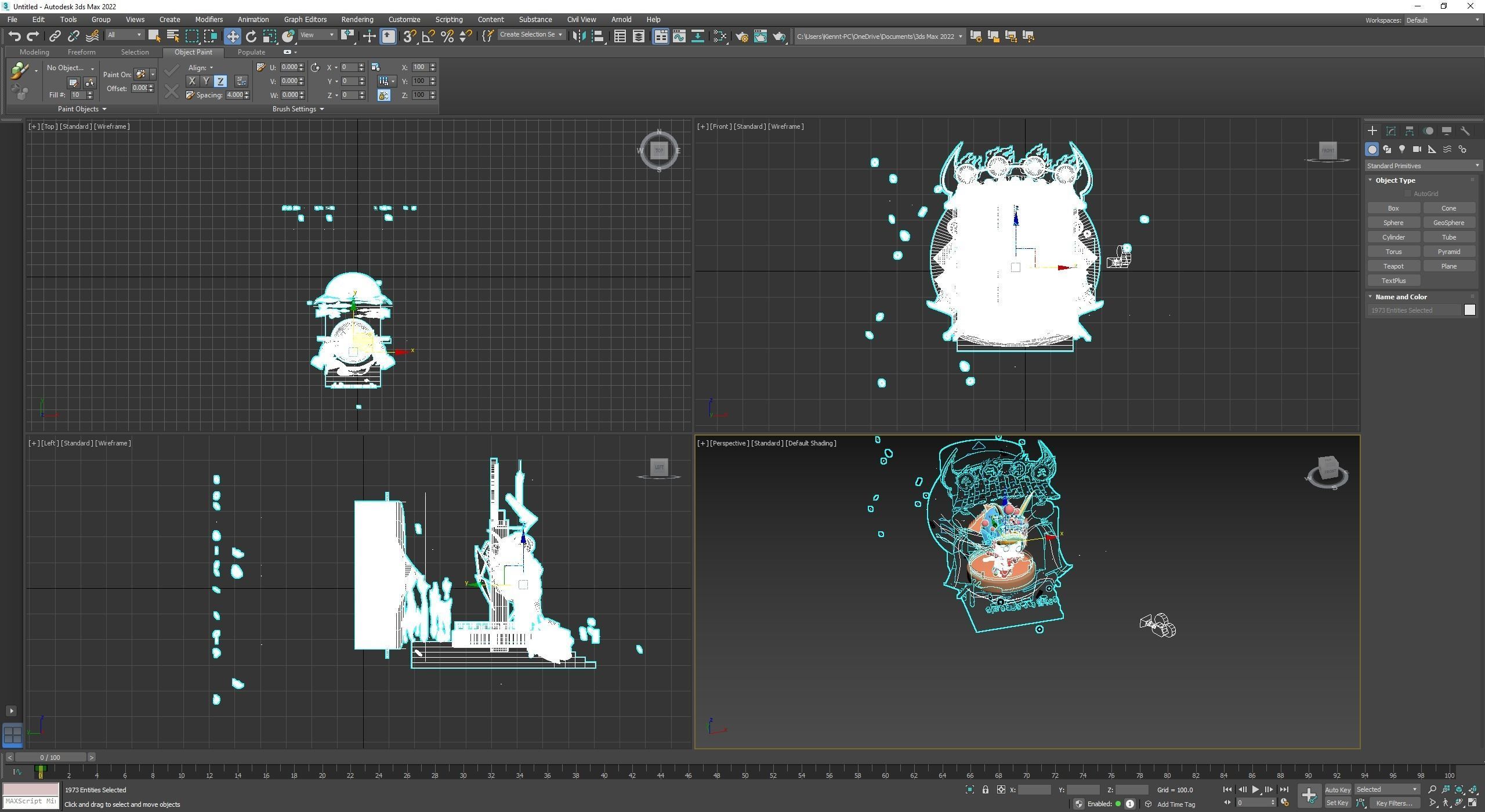
Task: Toggle Auto Key animation mode
Action: [1337, 790]
